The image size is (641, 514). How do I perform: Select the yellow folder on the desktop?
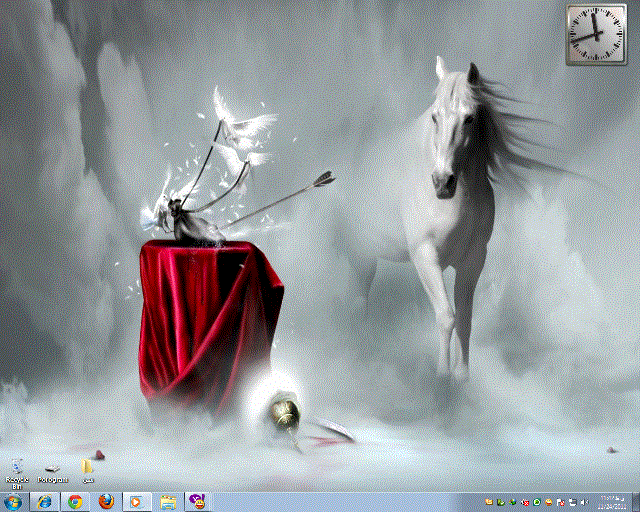[x=88, y=468]
